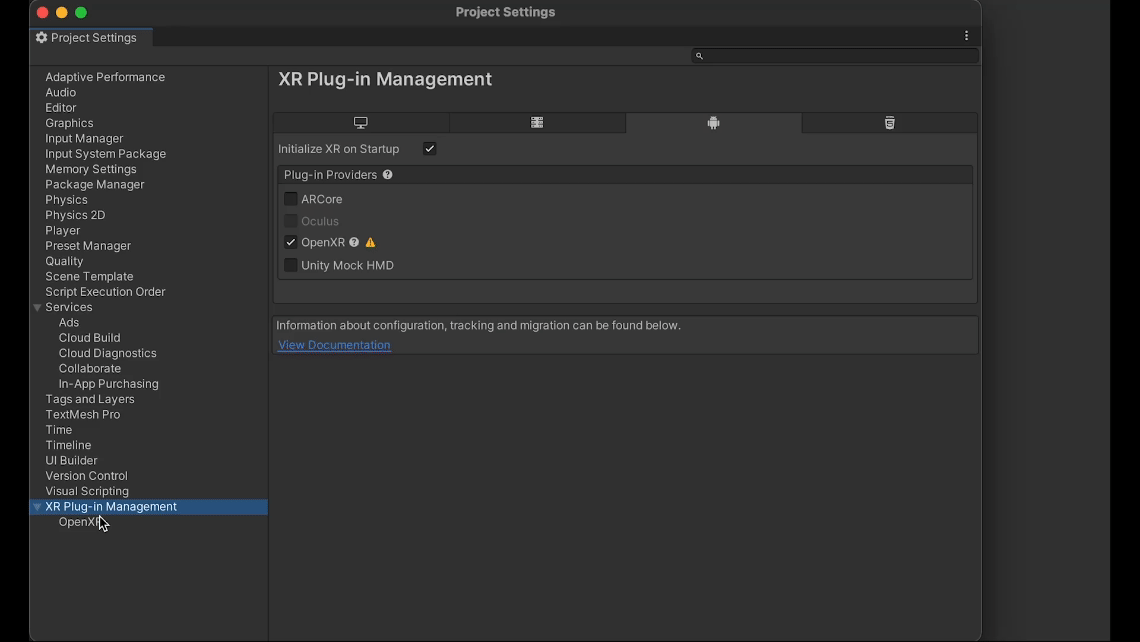Click the OpenXR help question mark icon
This screenshot has height=642, width=1140.
[x=354, y=242]
